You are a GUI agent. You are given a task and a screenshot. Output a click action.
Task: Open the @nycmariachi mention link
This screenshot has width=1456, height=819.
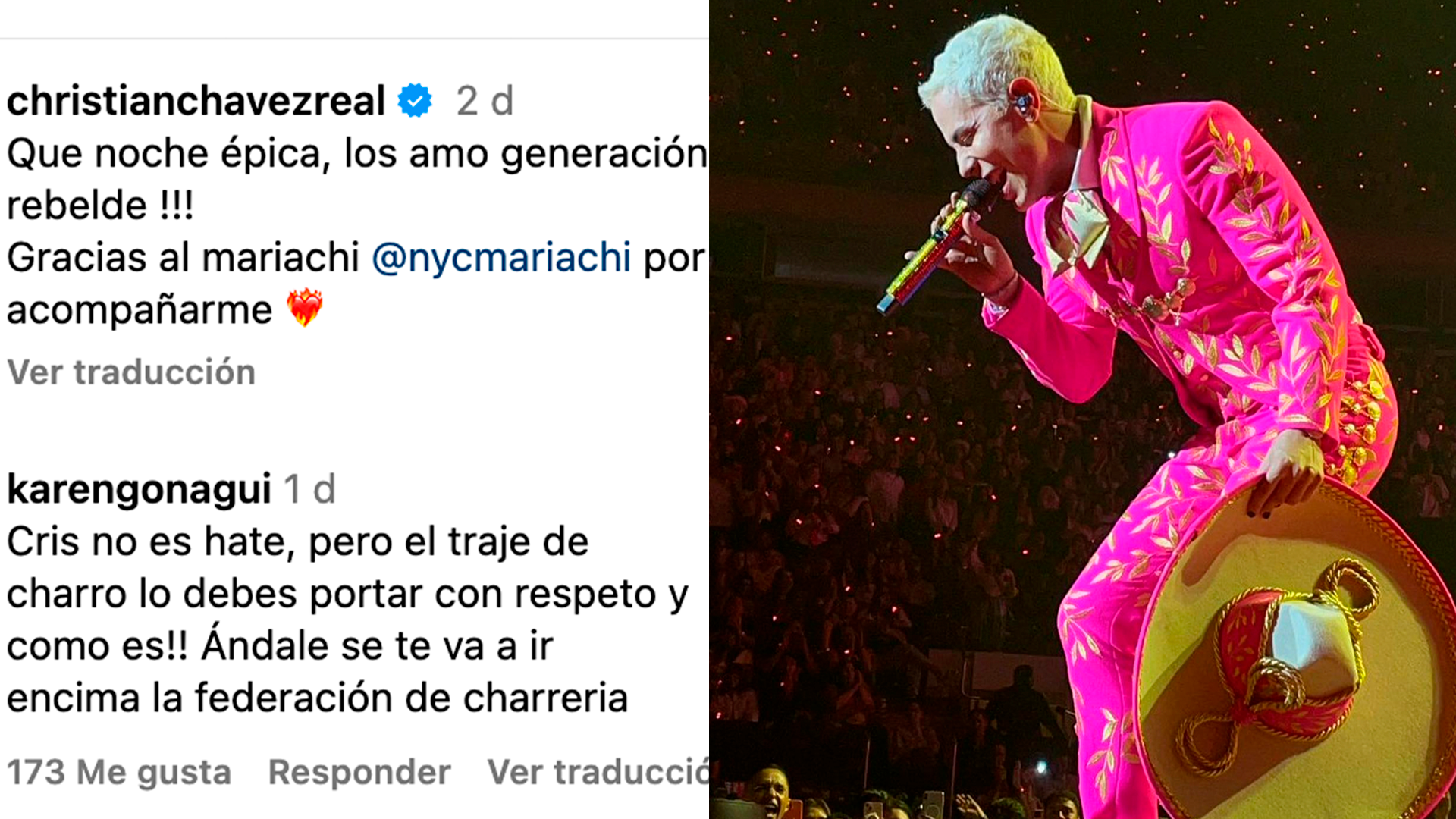pos(501,257)
